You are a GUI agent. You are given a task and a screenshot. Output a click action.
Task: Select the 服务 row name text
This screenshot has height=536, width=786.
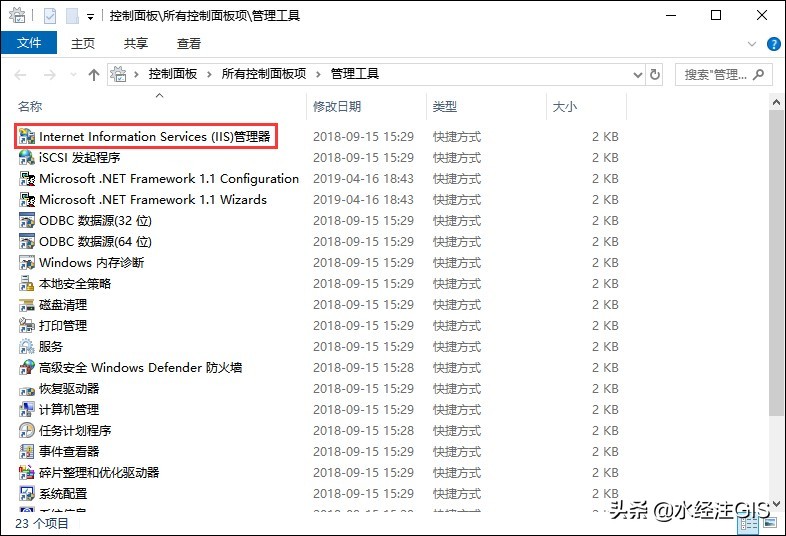[51, 346]
